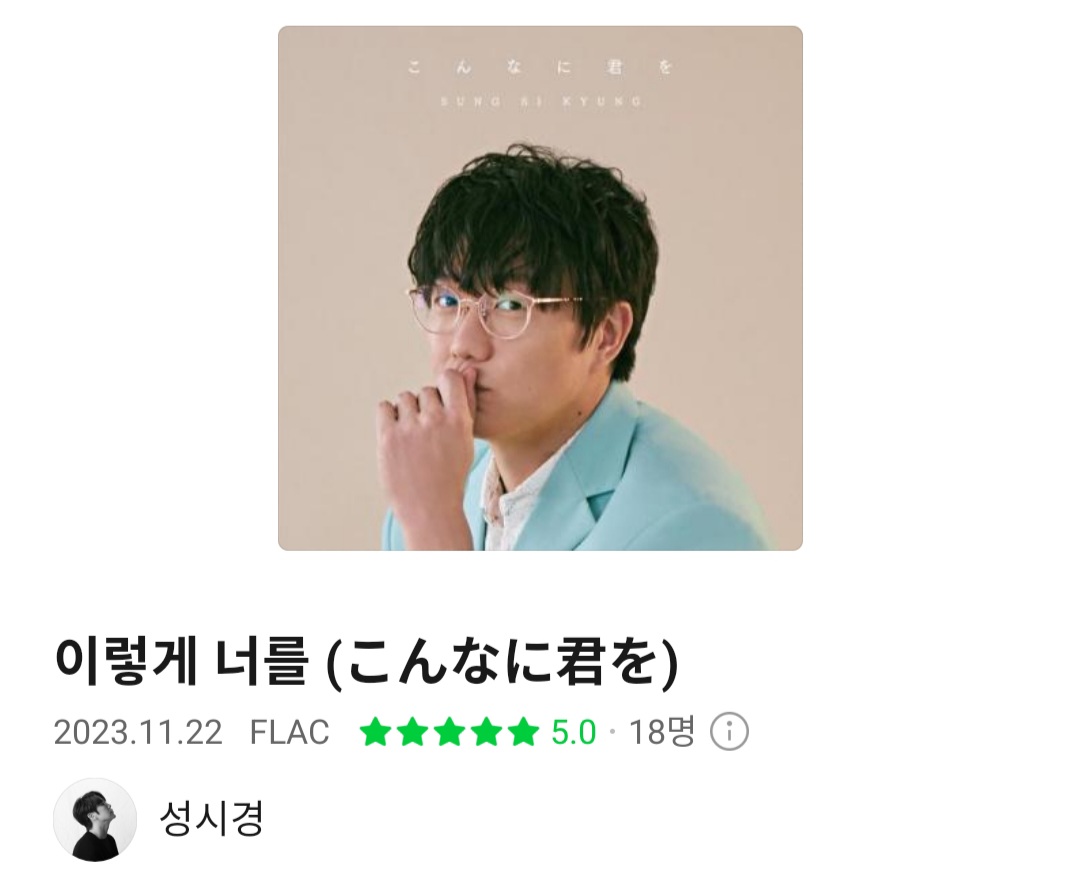The height and width of the screenshot is (879, 1080).
Task: Click the SUNG SI KYUNG cover text
Action: click(x=541, y=101)
